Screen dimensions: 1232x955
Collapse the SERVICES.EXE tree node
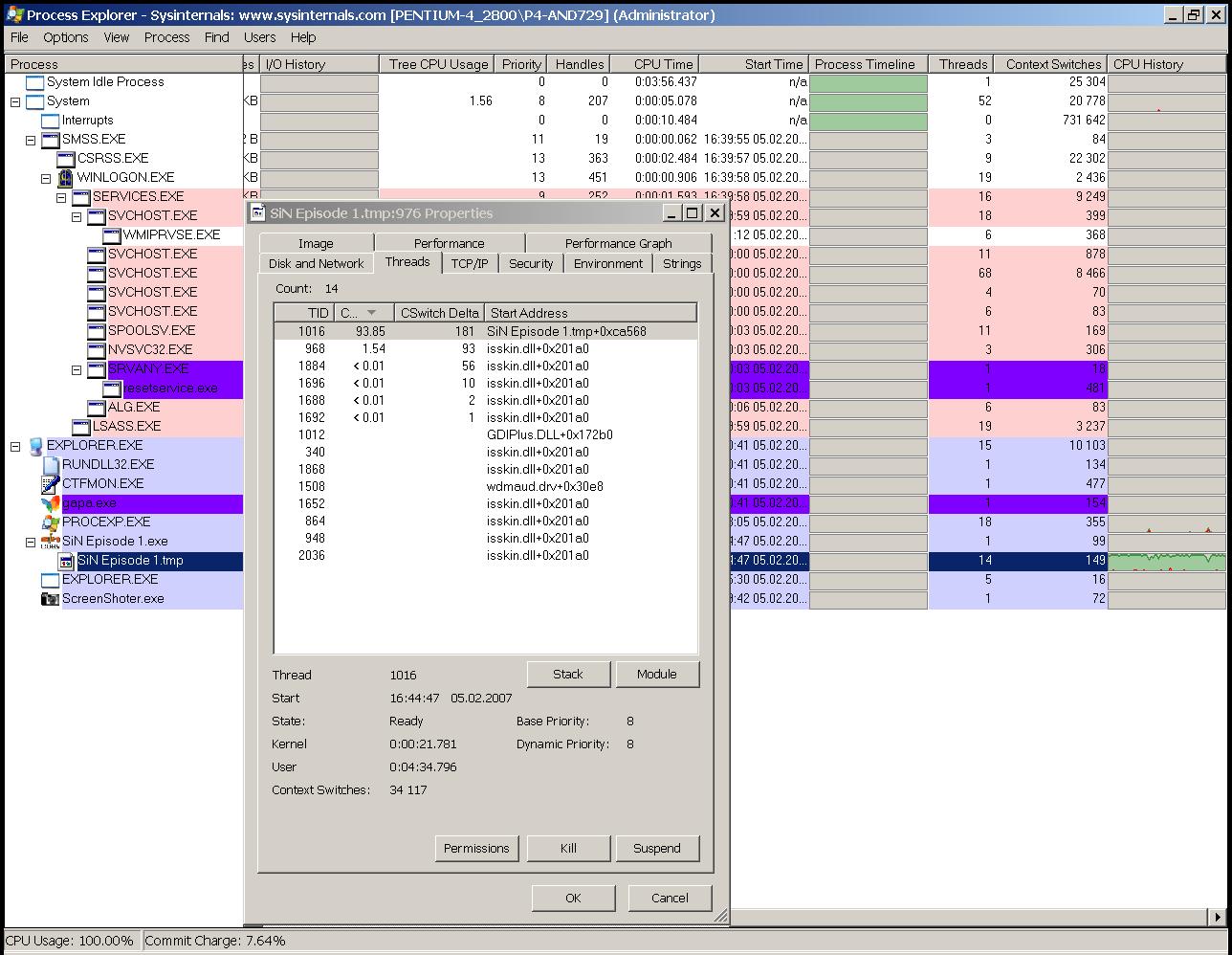pyautogui.click(x=61, y=197)
